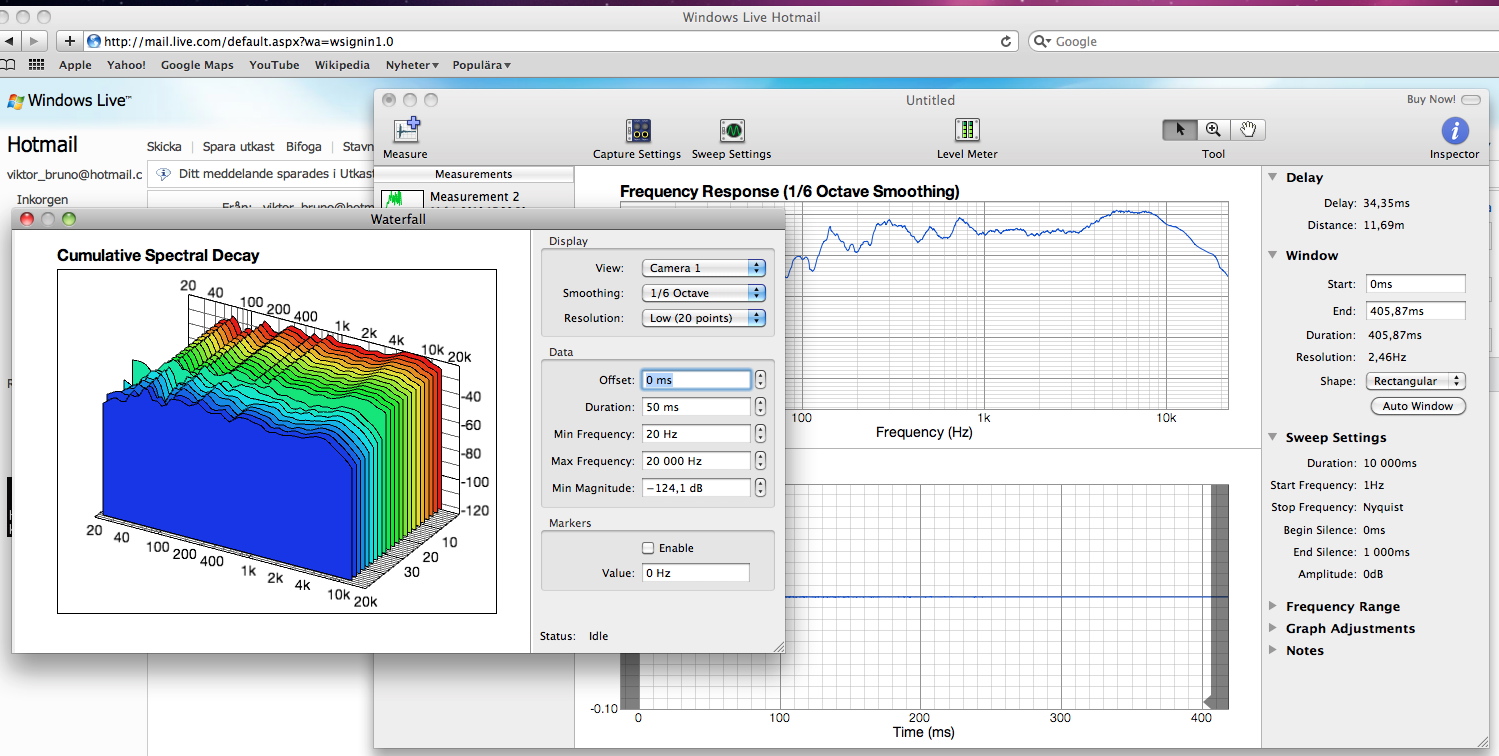Screen dimensions: 1499x756
Task: Click Safari forward navigation arrow
Action: [34, 41]
